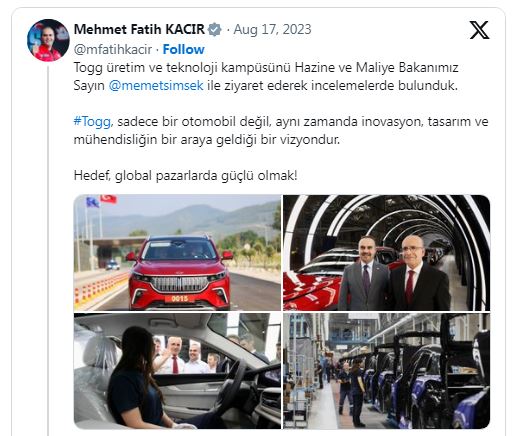Open the @mfatihkacir handle link

pyautogui.click(x=113, y=49)
